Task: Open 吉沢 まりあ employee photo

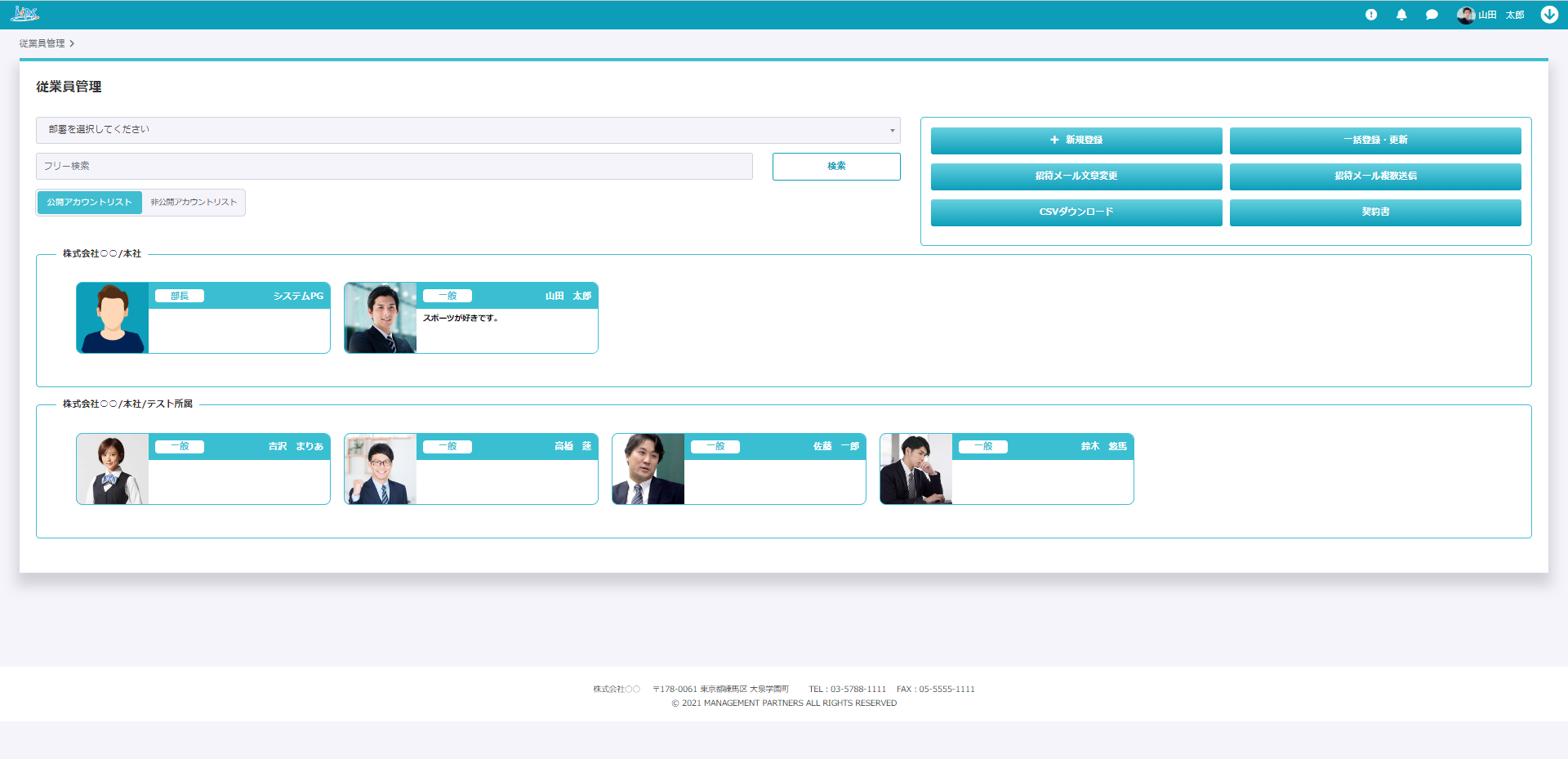Action: 113,469
